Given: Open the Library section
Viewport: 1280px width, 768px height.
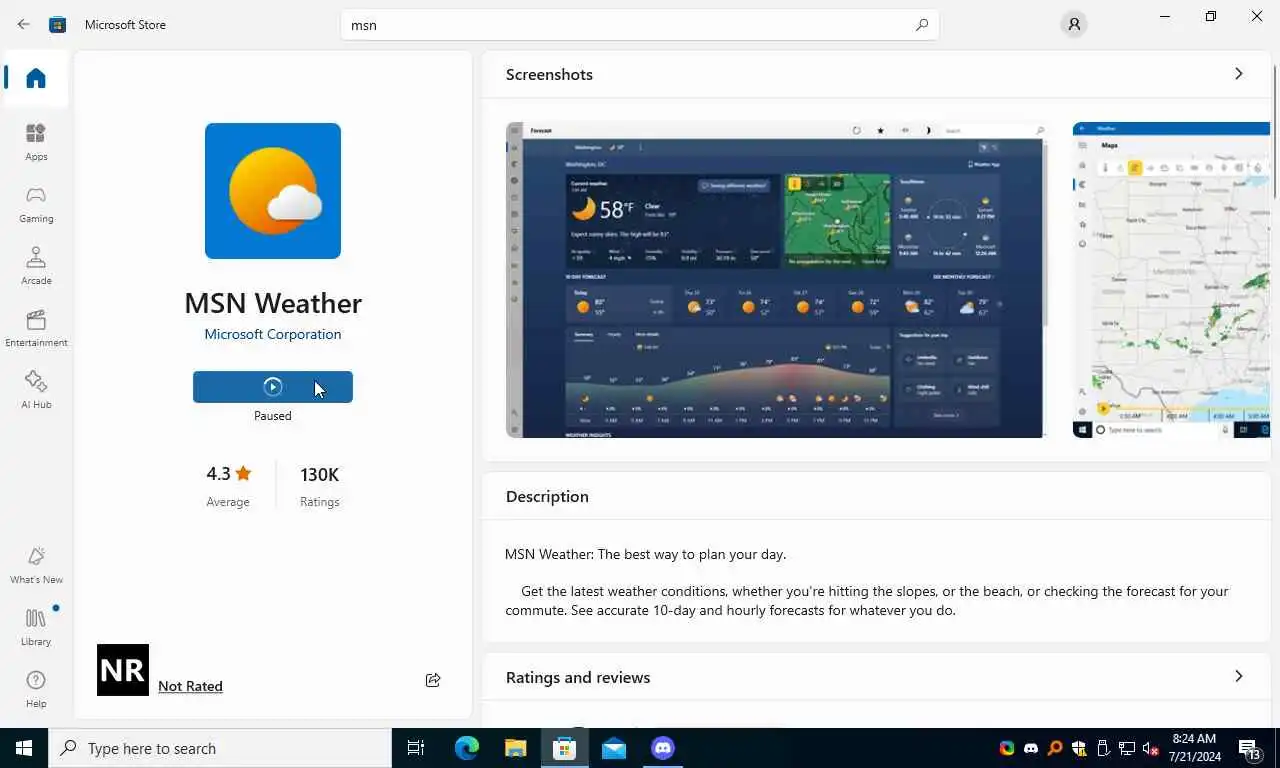Looking at the screenshot, I should tap(36, 627).
